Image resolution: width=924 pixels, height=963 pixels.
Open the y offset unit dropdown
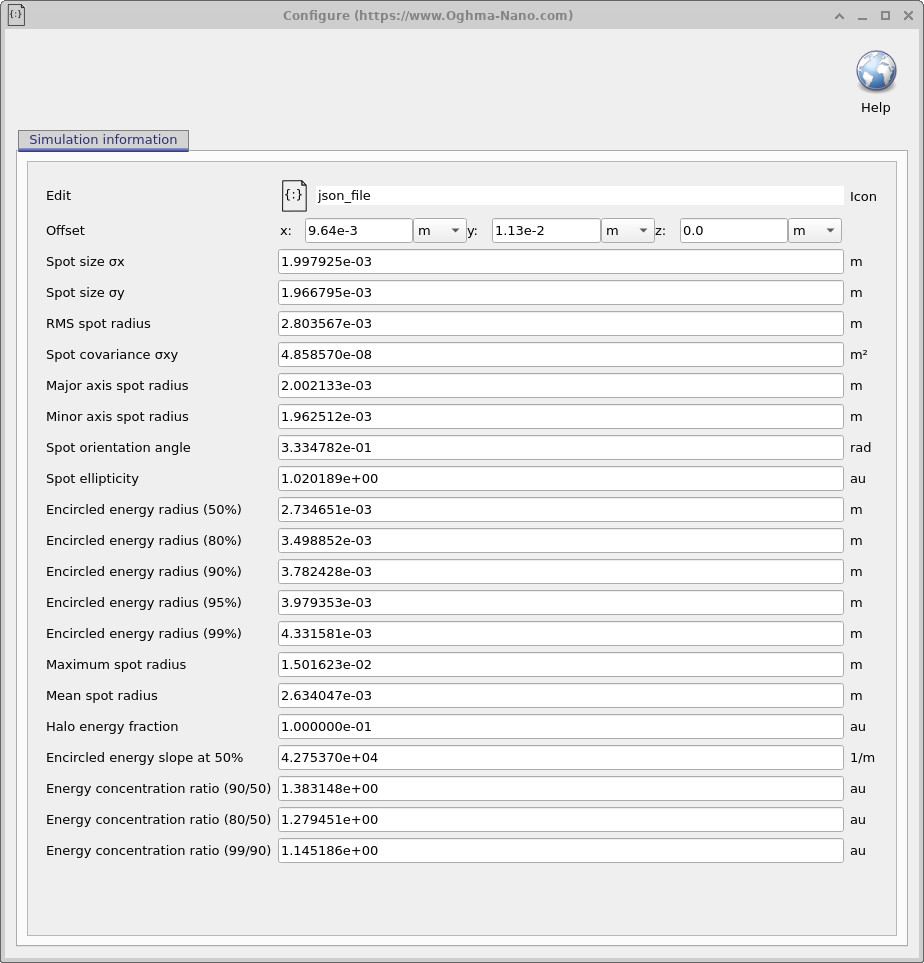pos(627,230)
